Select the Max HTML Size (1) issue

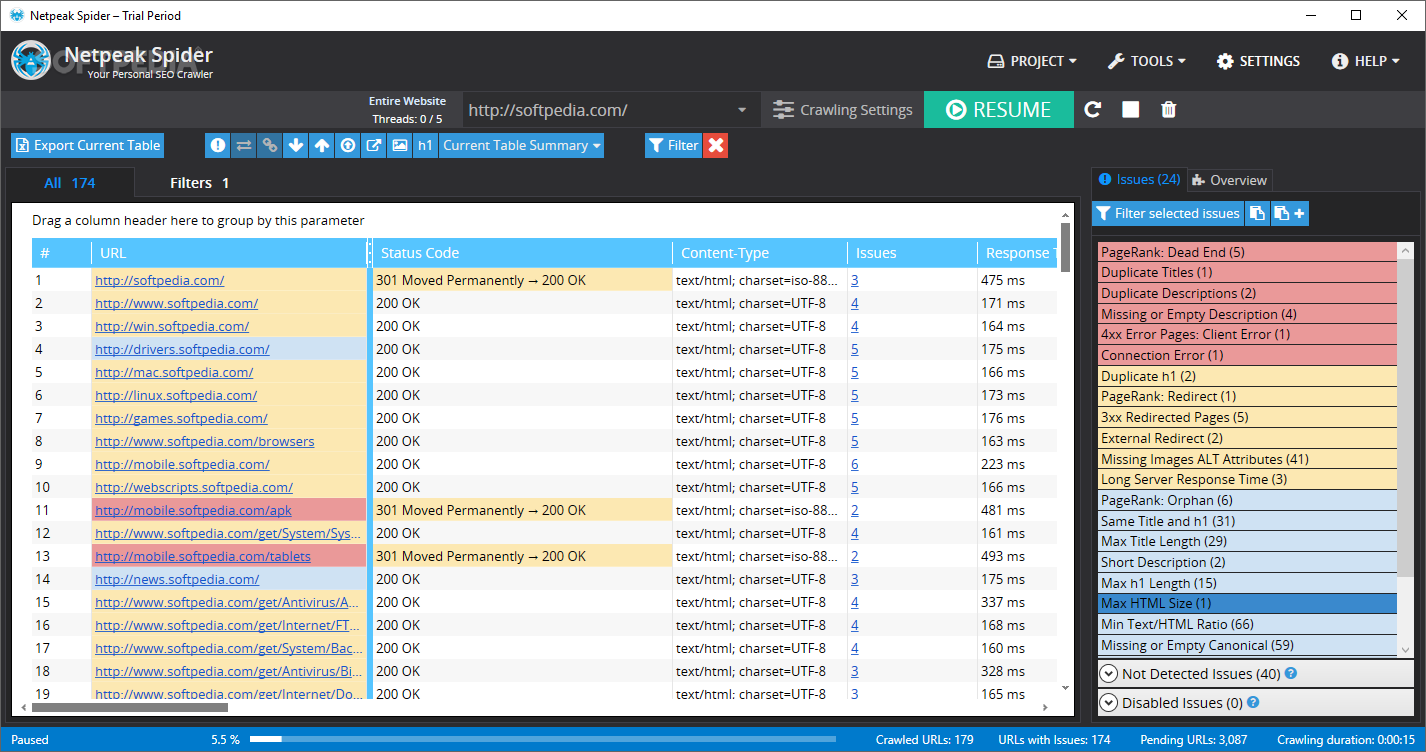(1246, 603)
